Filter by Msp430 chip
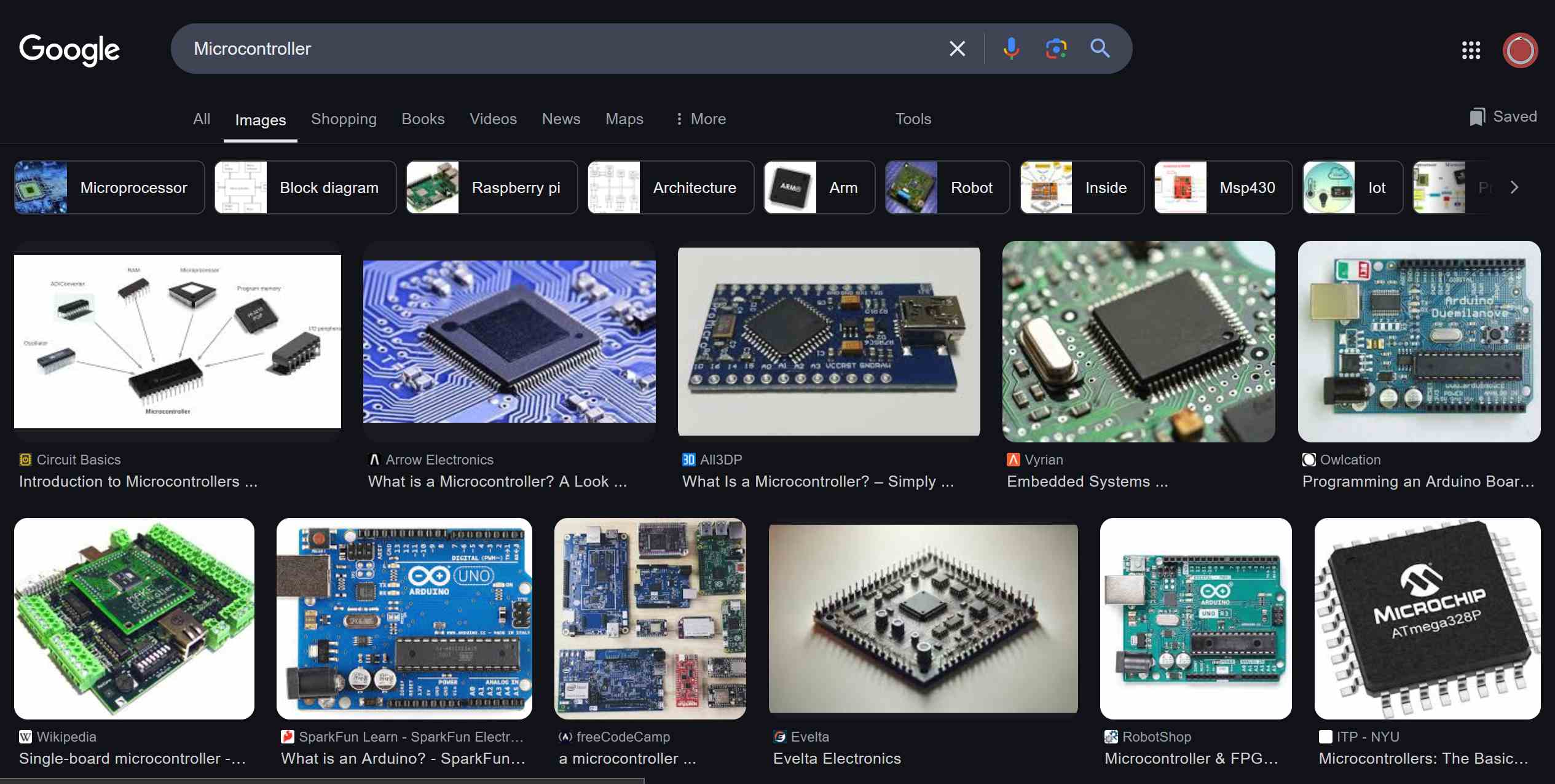Screen dimensions: 1555x784 [x=1222, y=188]
